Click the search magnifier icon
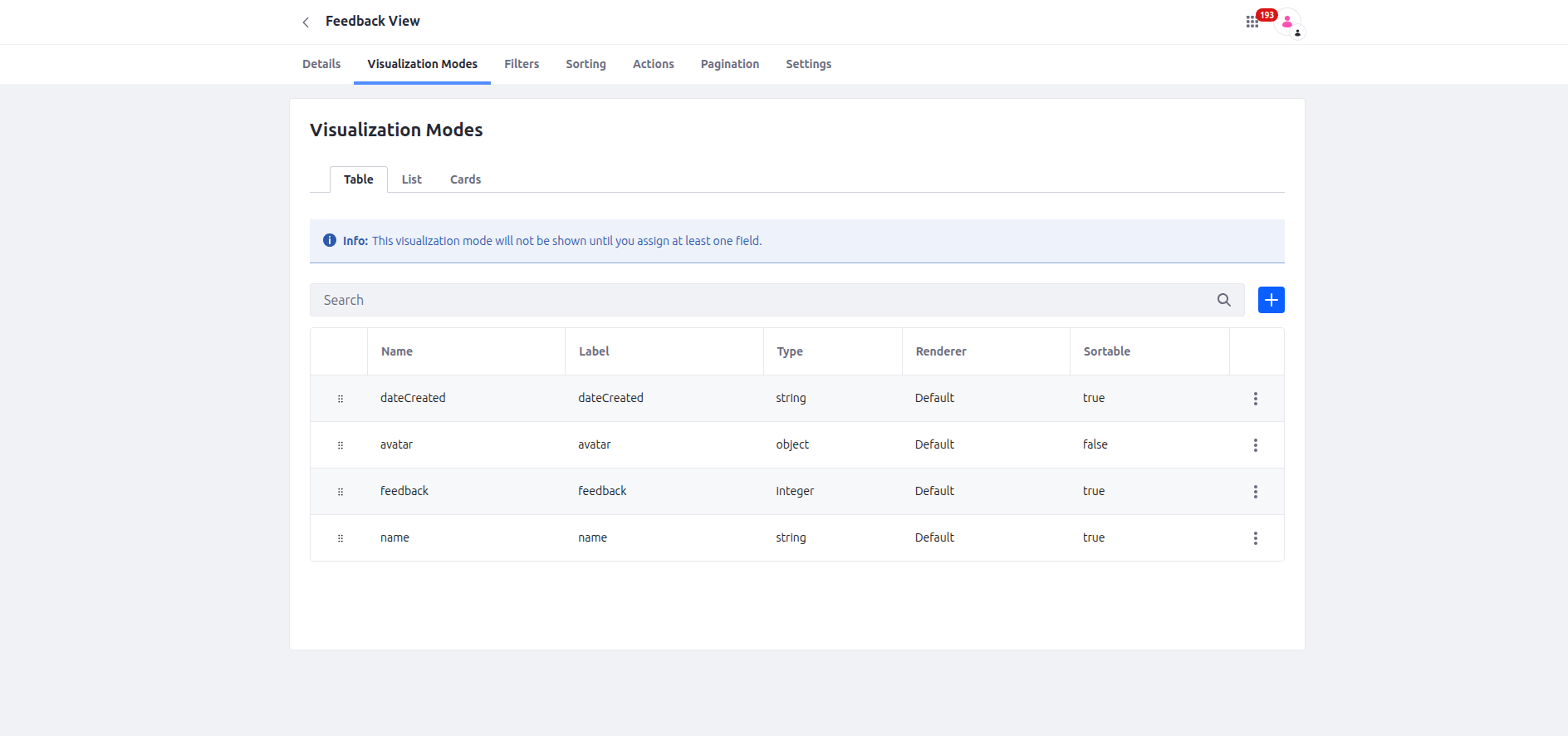 1223,300
